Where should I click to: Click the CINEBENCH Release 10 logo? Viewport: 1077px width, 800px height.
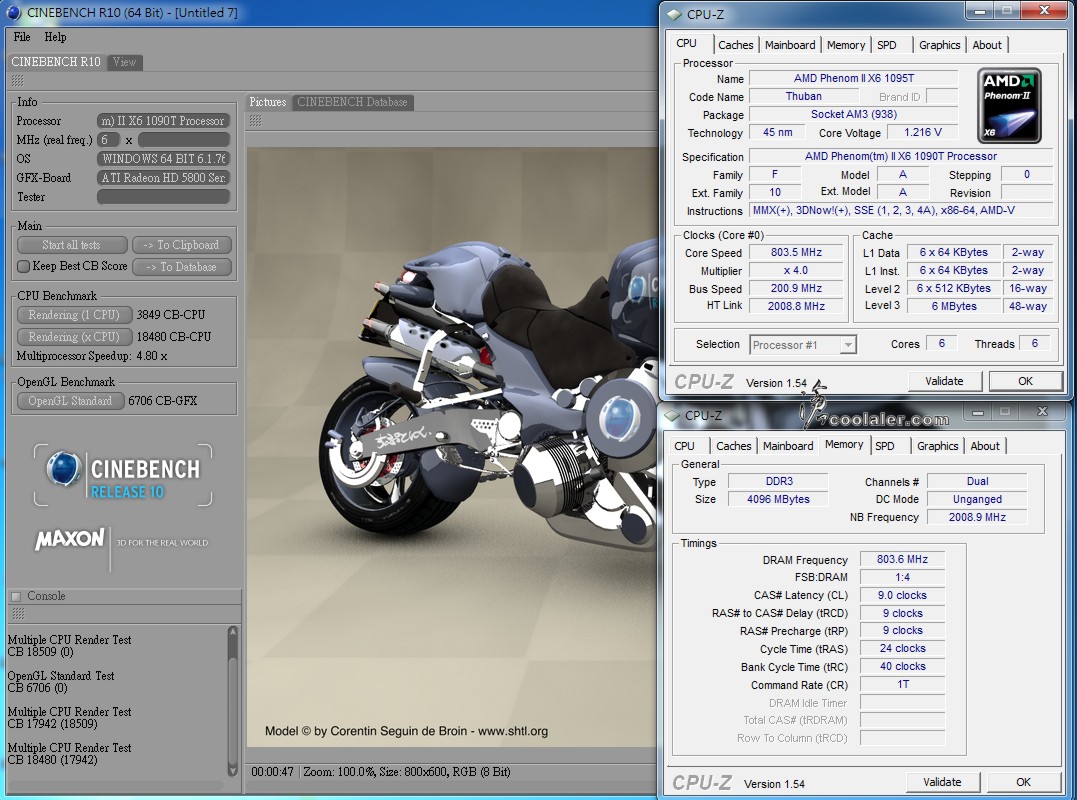coord(123,476)
